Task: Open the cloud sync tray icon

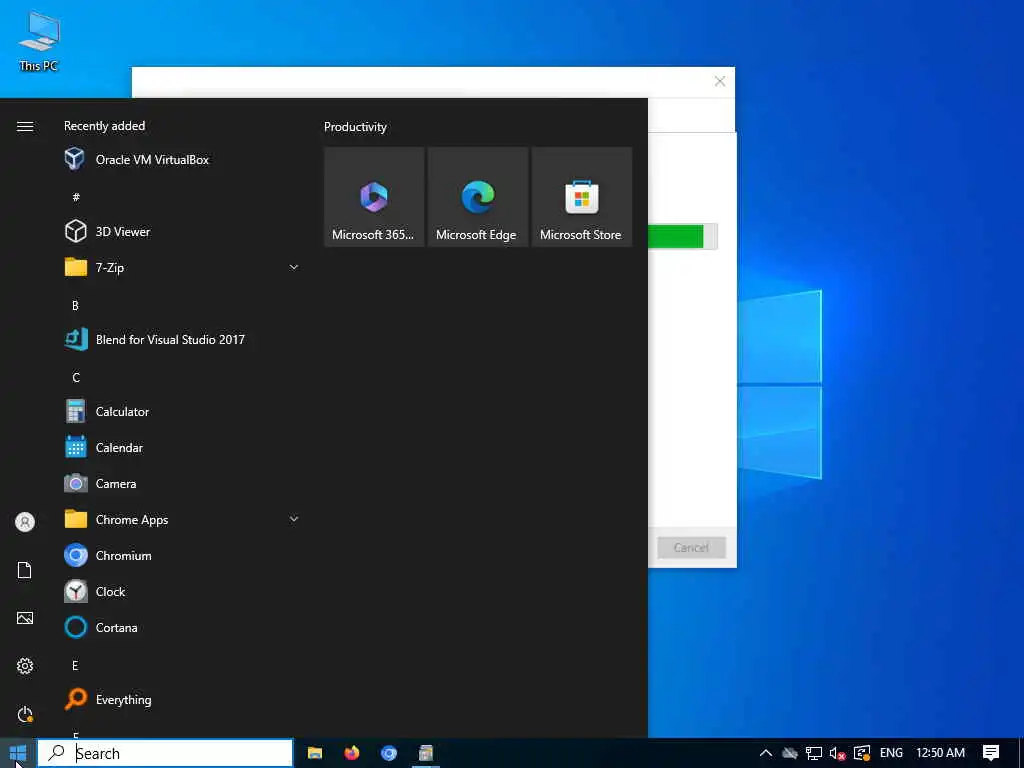Action: click(790, 753)
